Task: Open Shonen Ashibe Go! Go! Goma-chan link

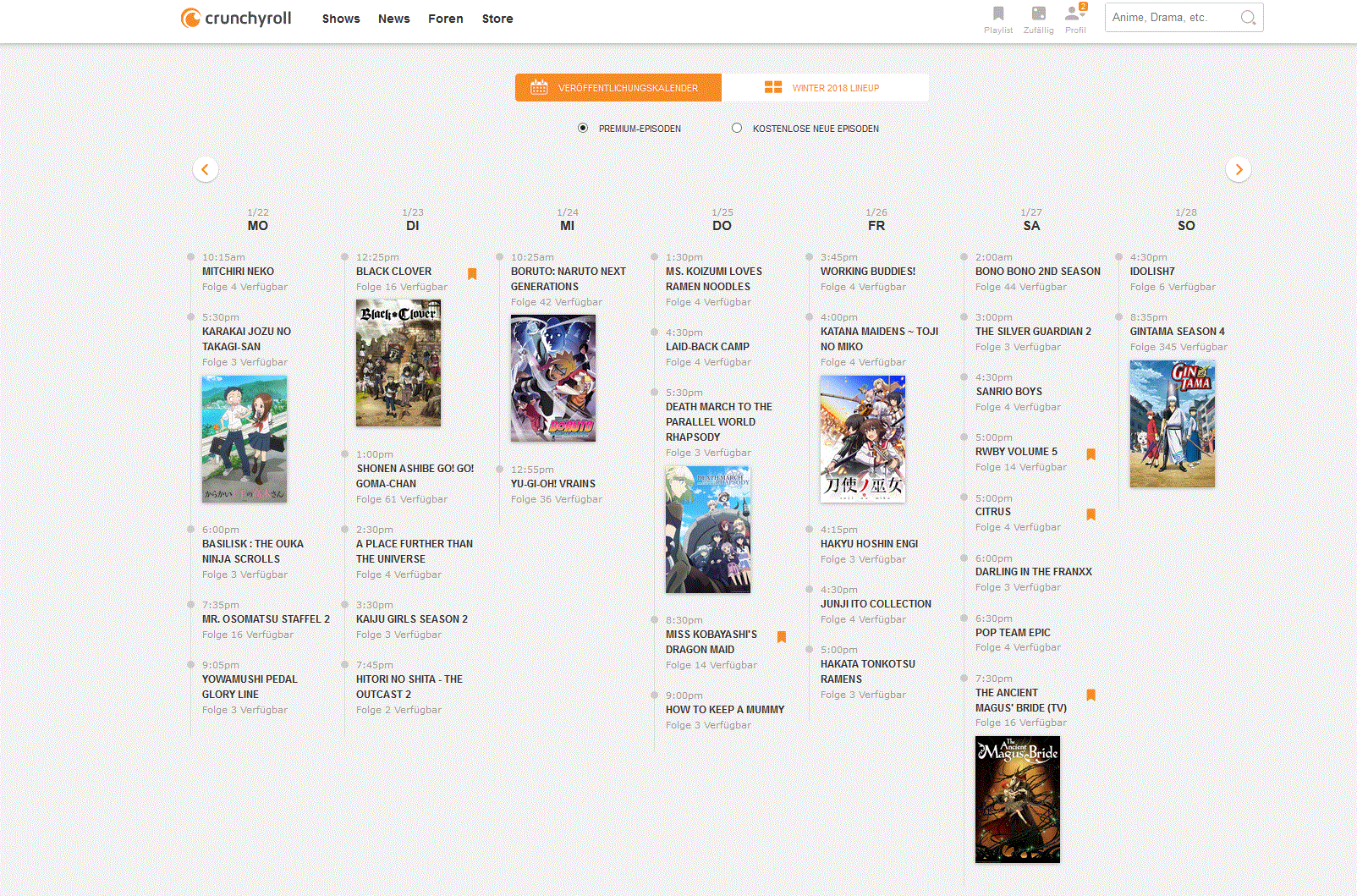Action: (x=415, y=476)
